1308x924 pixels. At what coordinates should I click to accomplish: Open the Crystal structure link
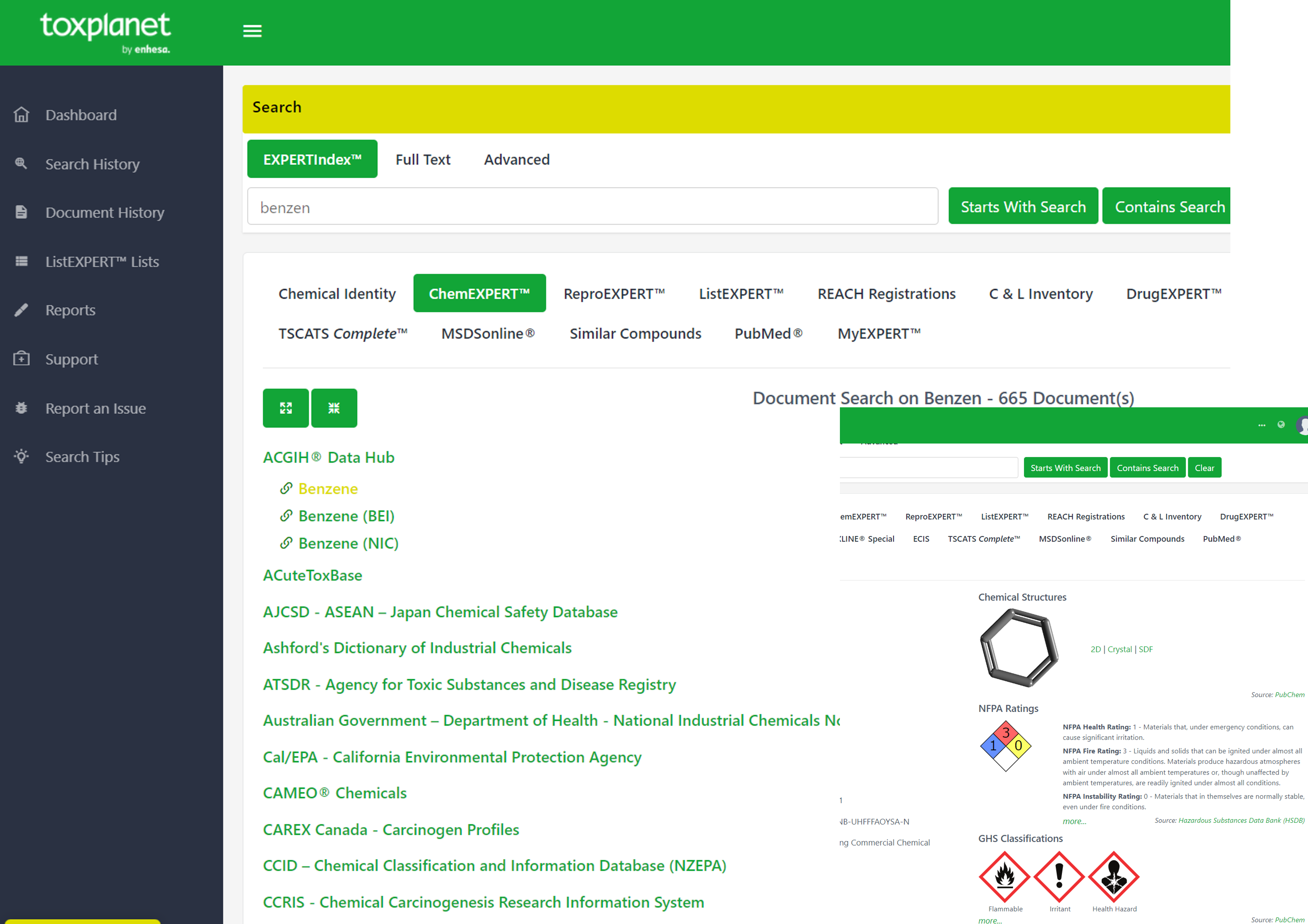[1119, 650]
